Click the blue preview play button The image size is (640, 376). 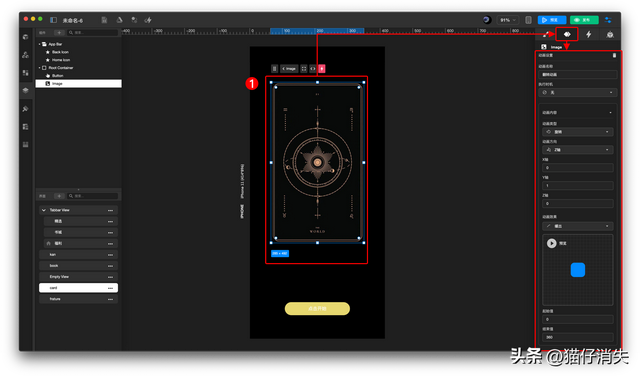click(552, 20)
